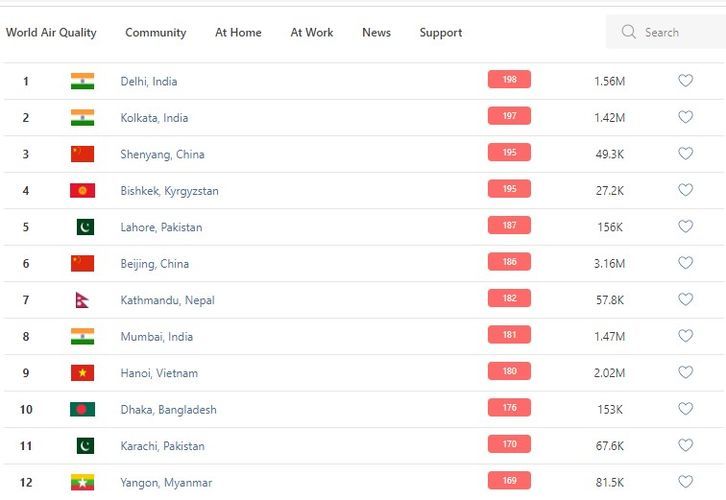The width and height of the screenshot is (726, 500).
Task: Open the Beijing, China city link
Action: point(154,264)
